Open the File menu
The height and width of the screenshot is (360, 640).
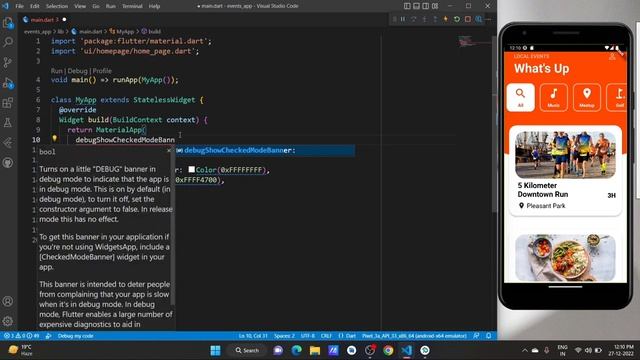pos(19,6)
